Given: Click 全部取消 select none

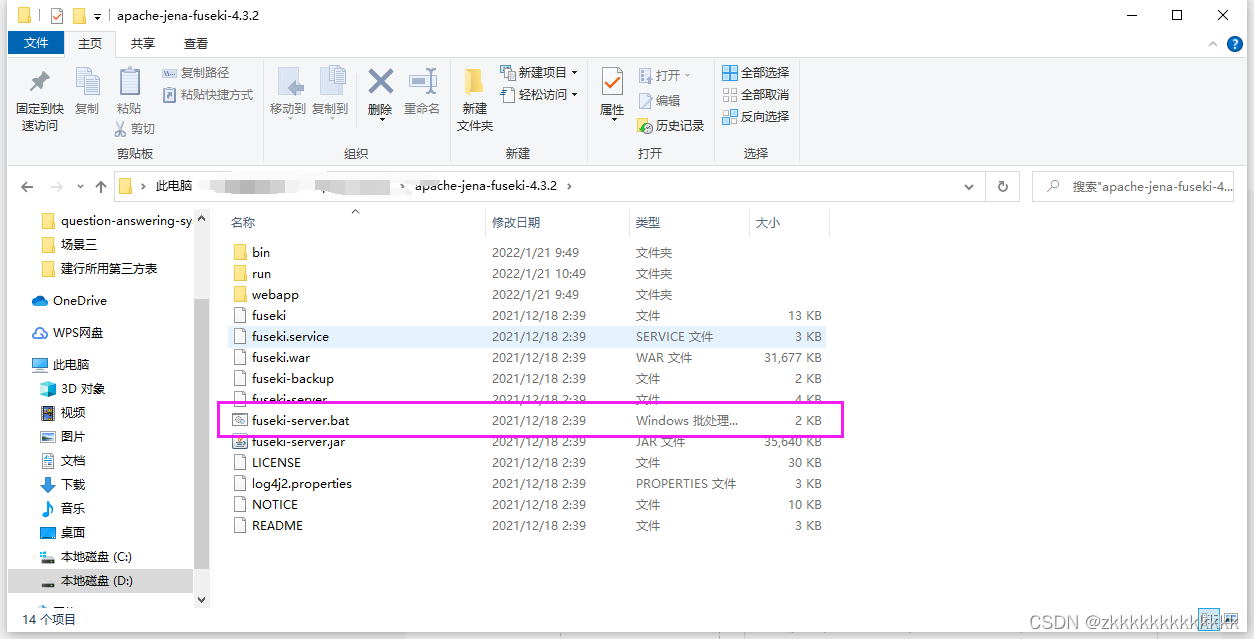Looking at the screenshot, I should tap(756, 95).
